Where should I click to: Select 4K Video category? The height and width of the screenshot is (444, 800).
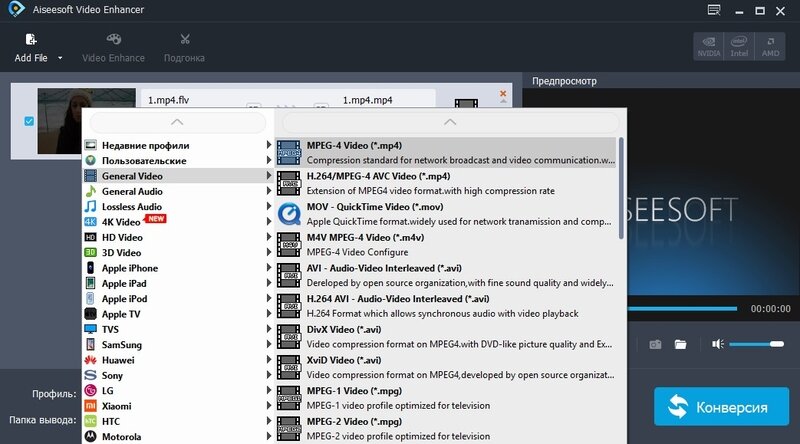coord(178,222)
